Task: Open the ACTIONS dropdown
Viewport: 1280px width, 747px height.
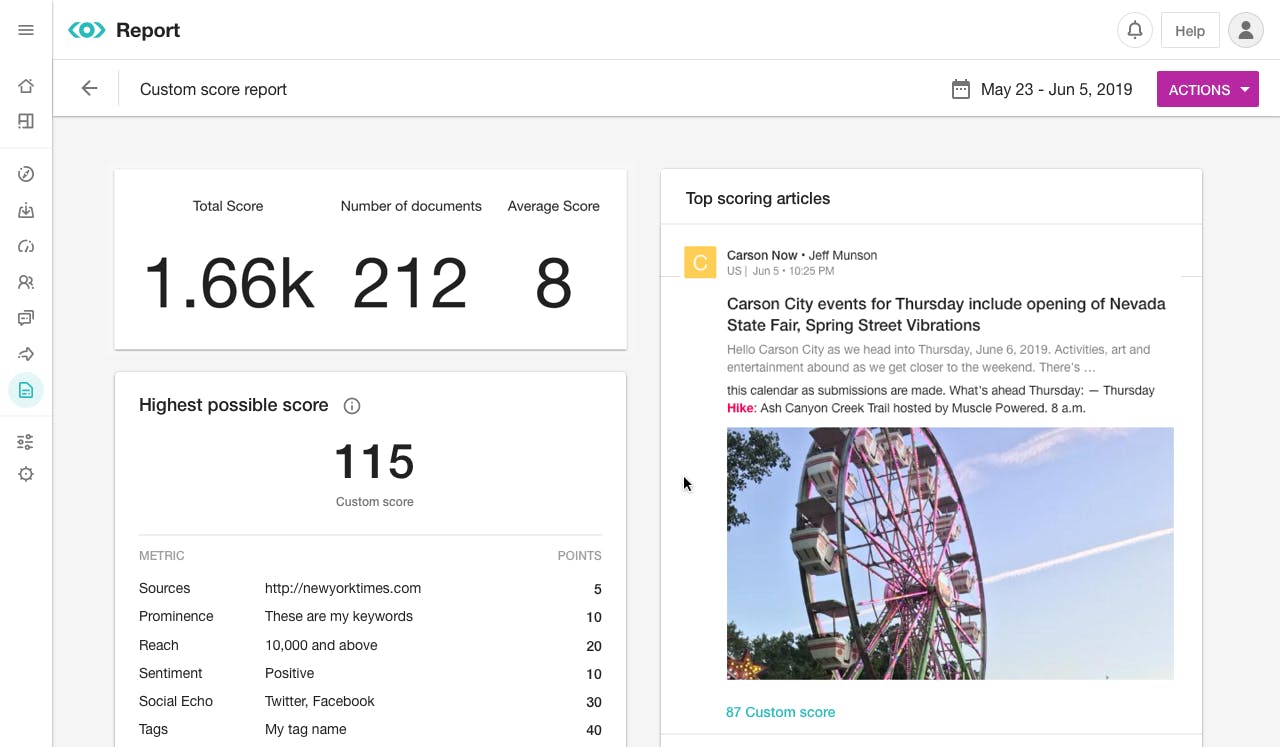Action: pos(1208,89)
